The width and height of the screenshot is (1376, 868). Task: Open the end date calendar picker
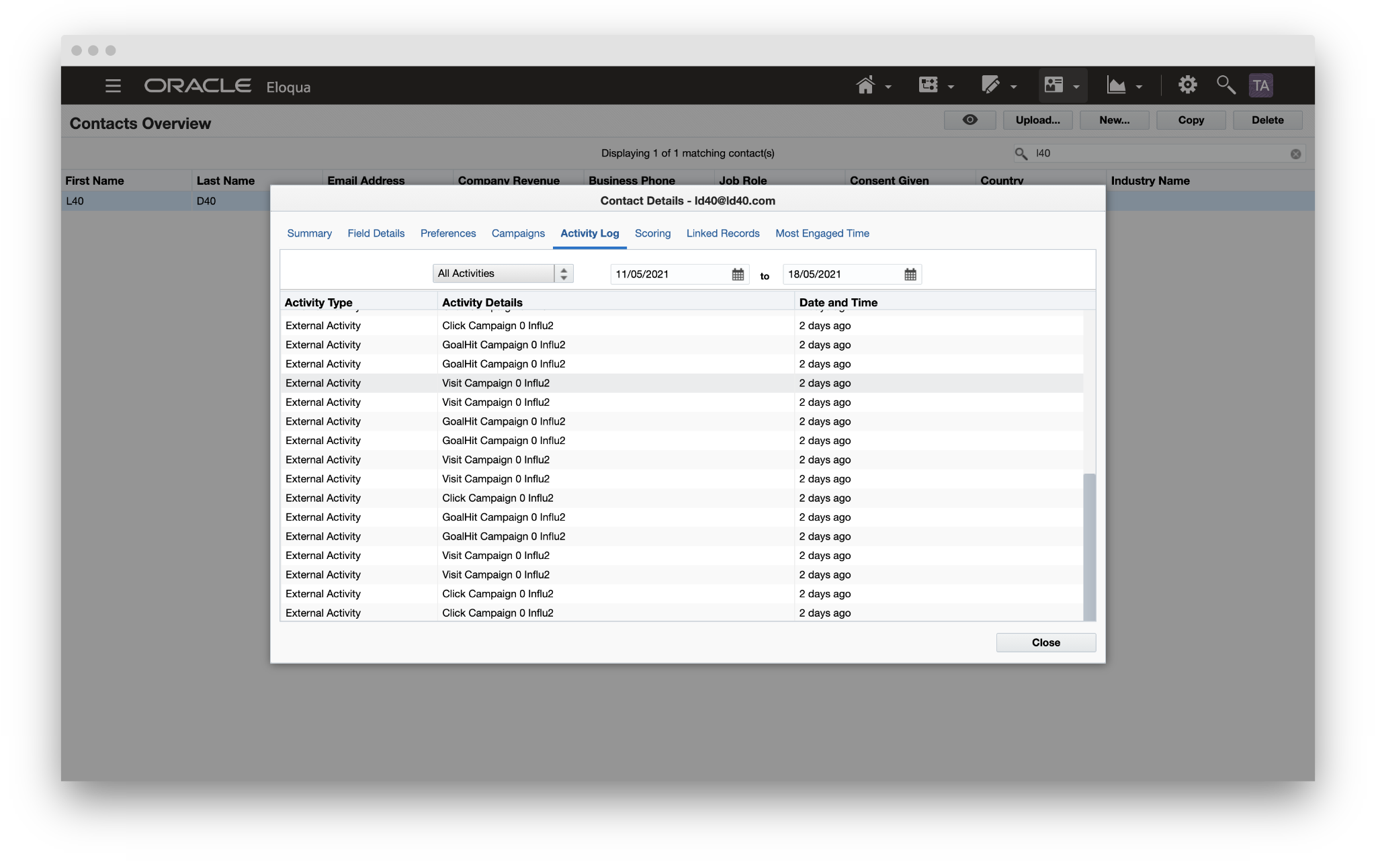click(x=910, y=274)
